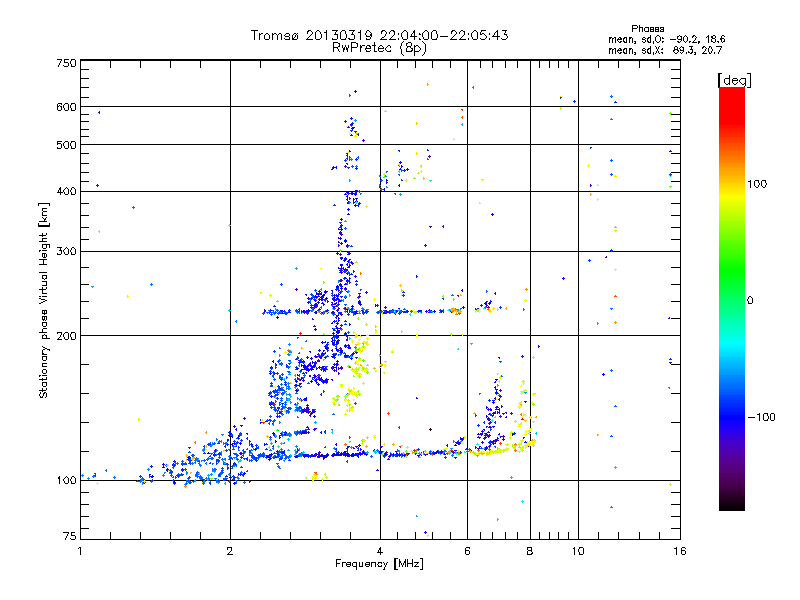Click the '100' colorbar tick label
This screenshot has width=800, height=600.
[x=757, y=184]
